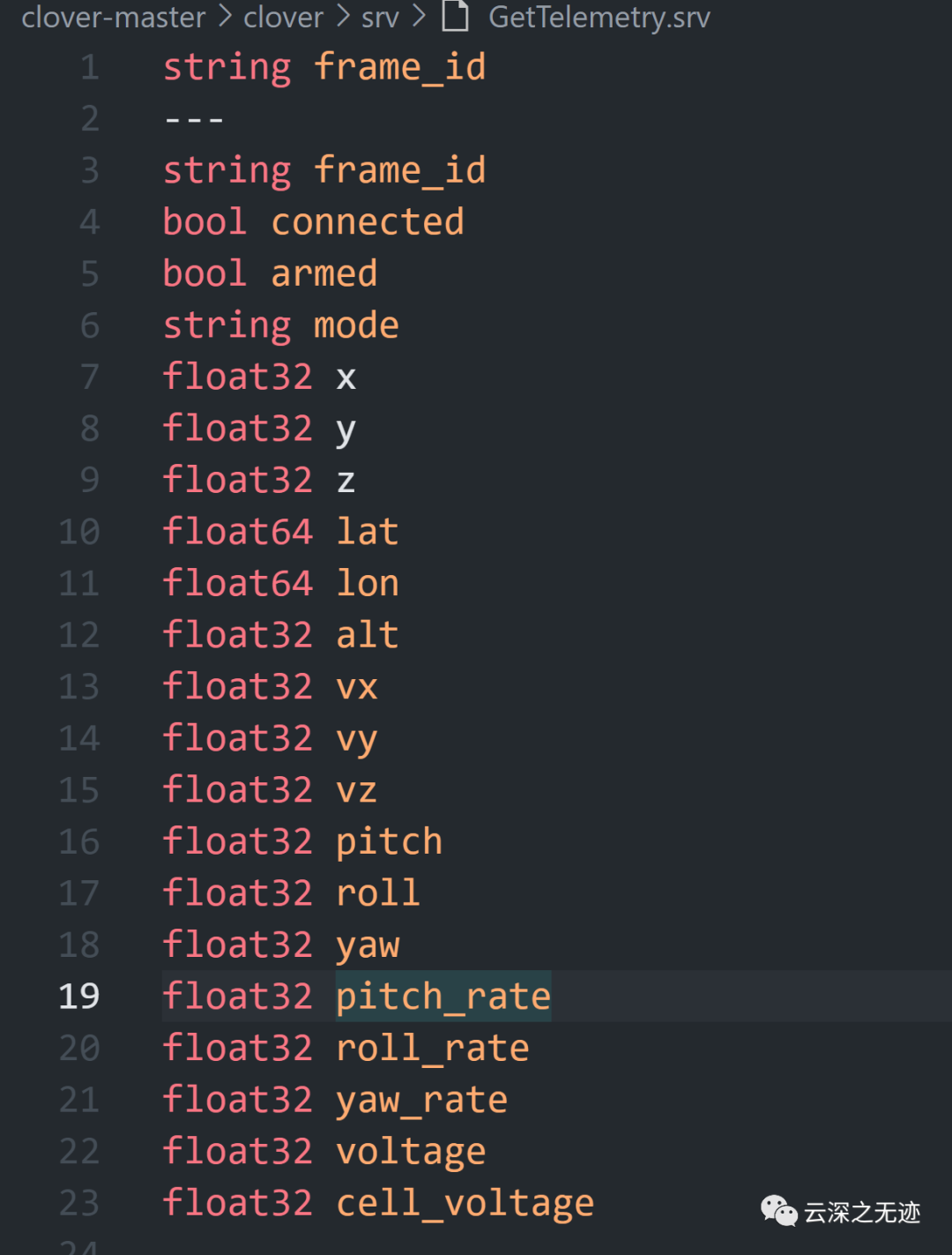
Task: Click line number 23 in the gutter
Action: 79,1203
